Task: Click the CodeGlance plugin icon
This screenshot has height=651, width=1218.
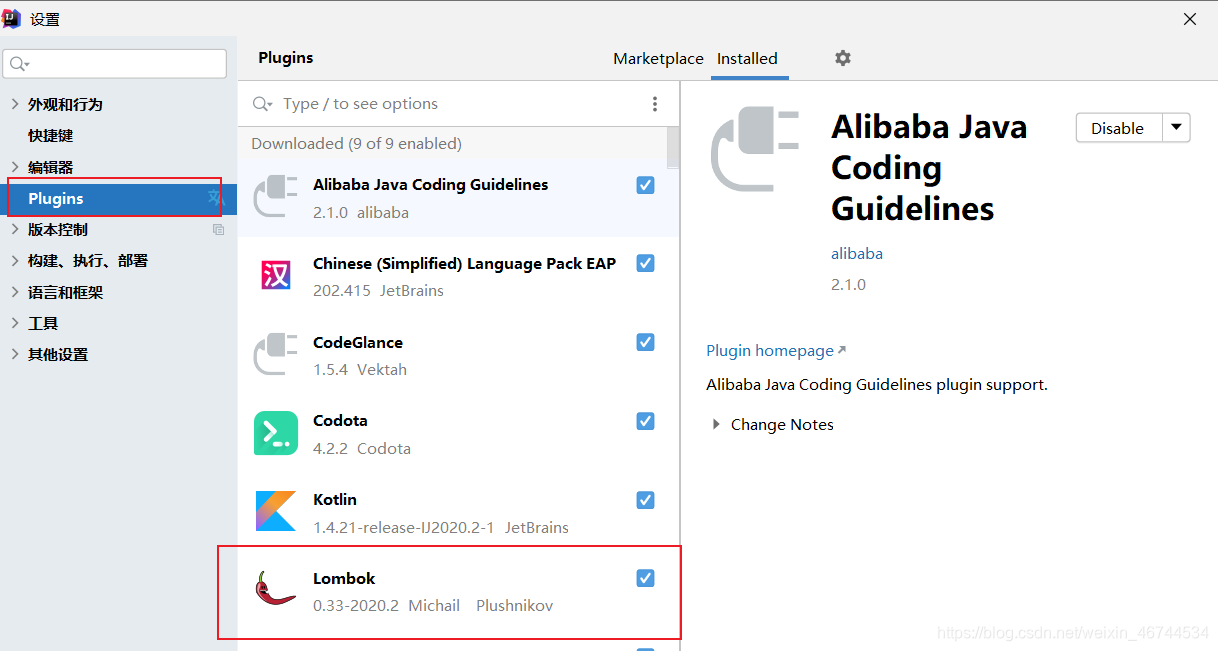Action: pyautogui.click(x=276, y=355)
